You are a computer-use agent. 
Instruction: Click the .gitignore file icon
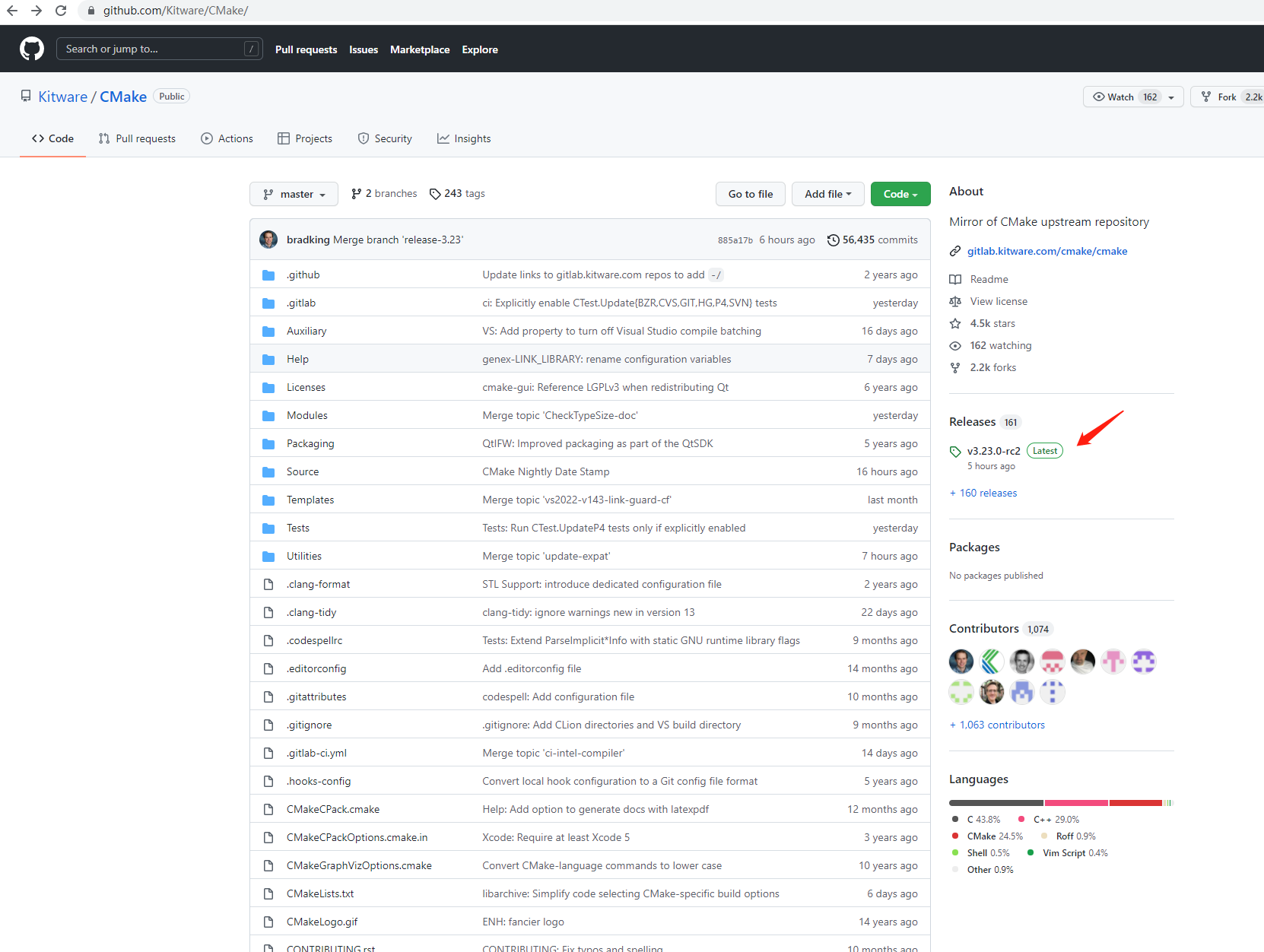click(268, 725)
